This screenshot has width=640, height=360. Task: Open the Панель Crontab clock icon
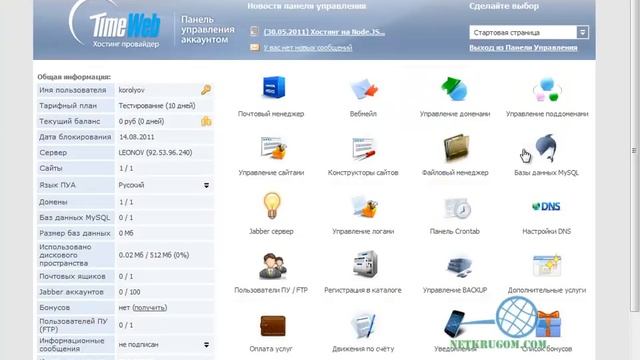coord(457,208)
